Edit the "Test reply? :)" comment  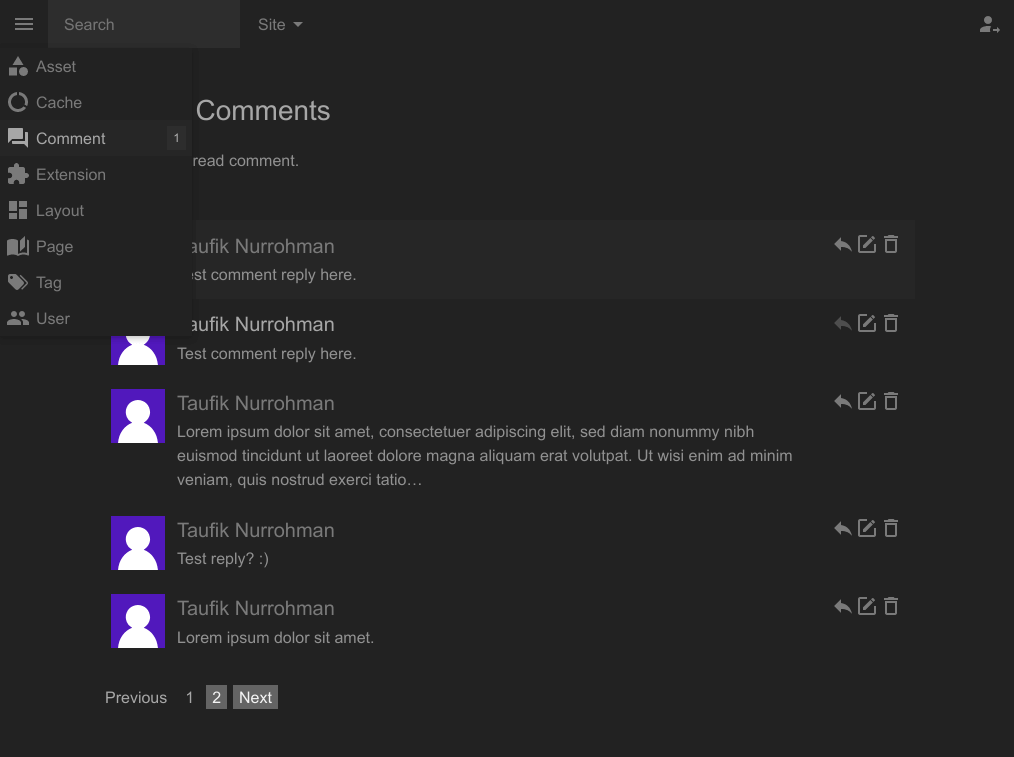867,528
